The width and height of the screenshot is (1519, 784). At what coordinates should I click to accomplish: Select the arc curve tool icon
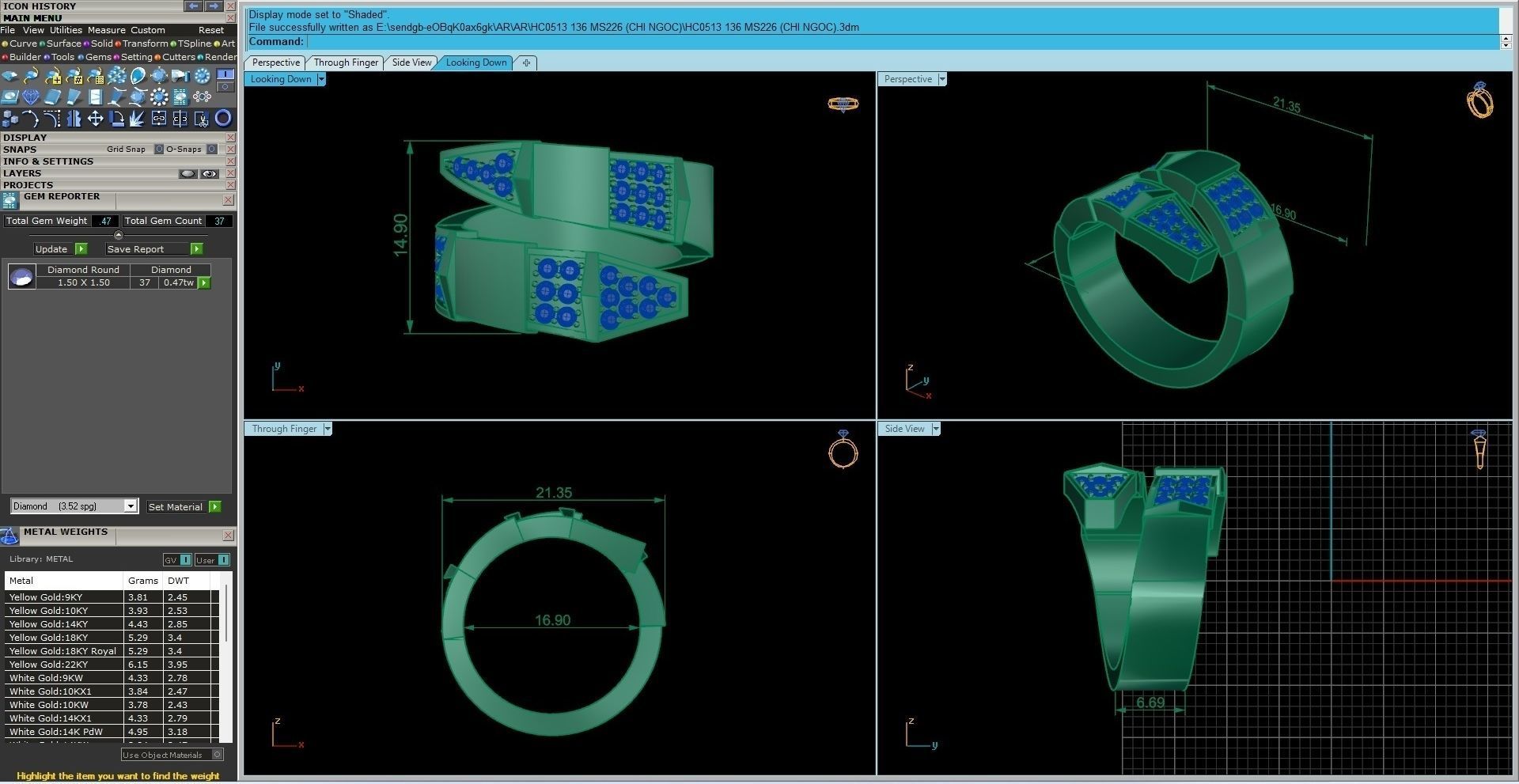pyautogui.click(x=31, y=119)
